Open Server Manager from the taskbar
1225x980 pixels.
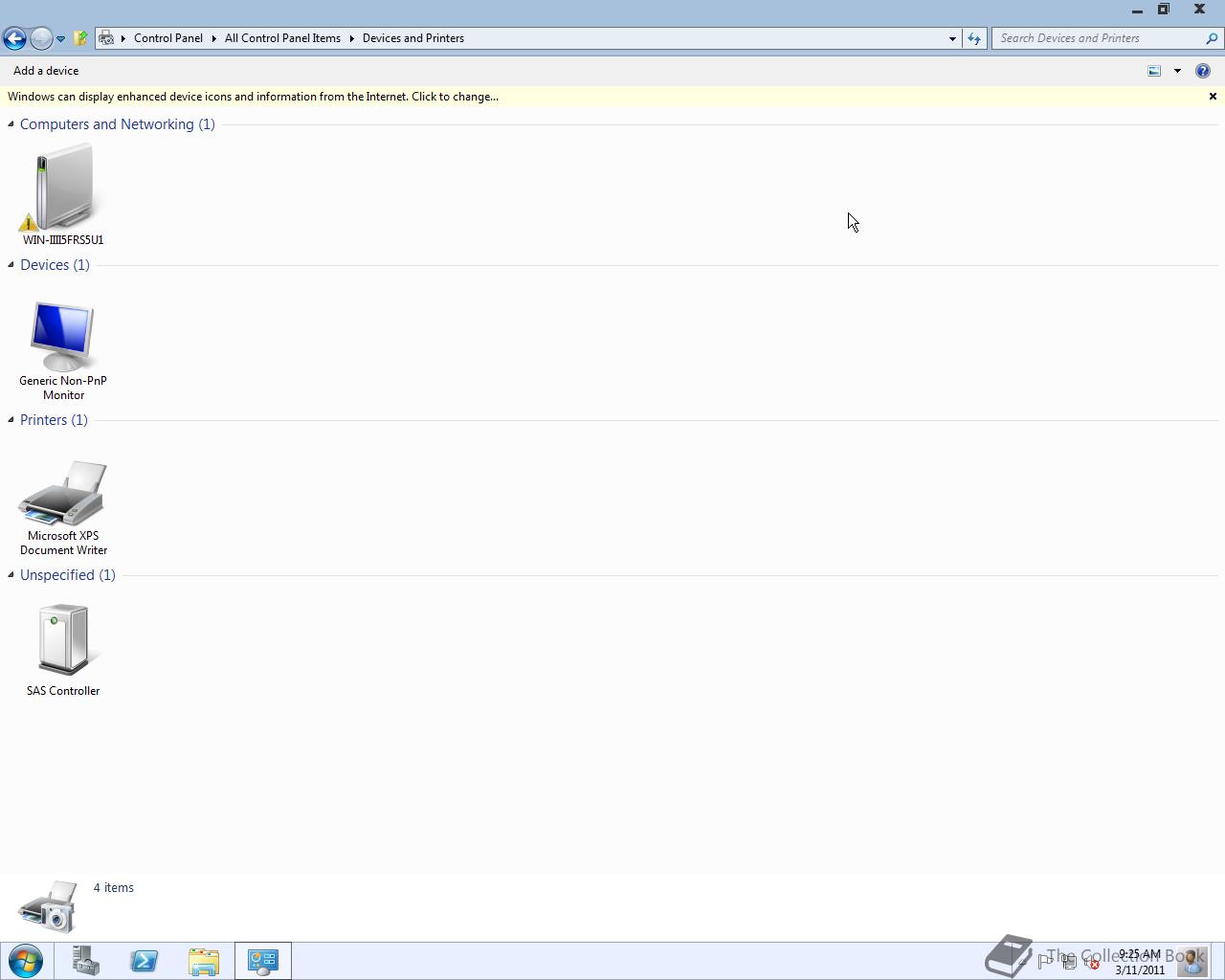coord(85,961)
